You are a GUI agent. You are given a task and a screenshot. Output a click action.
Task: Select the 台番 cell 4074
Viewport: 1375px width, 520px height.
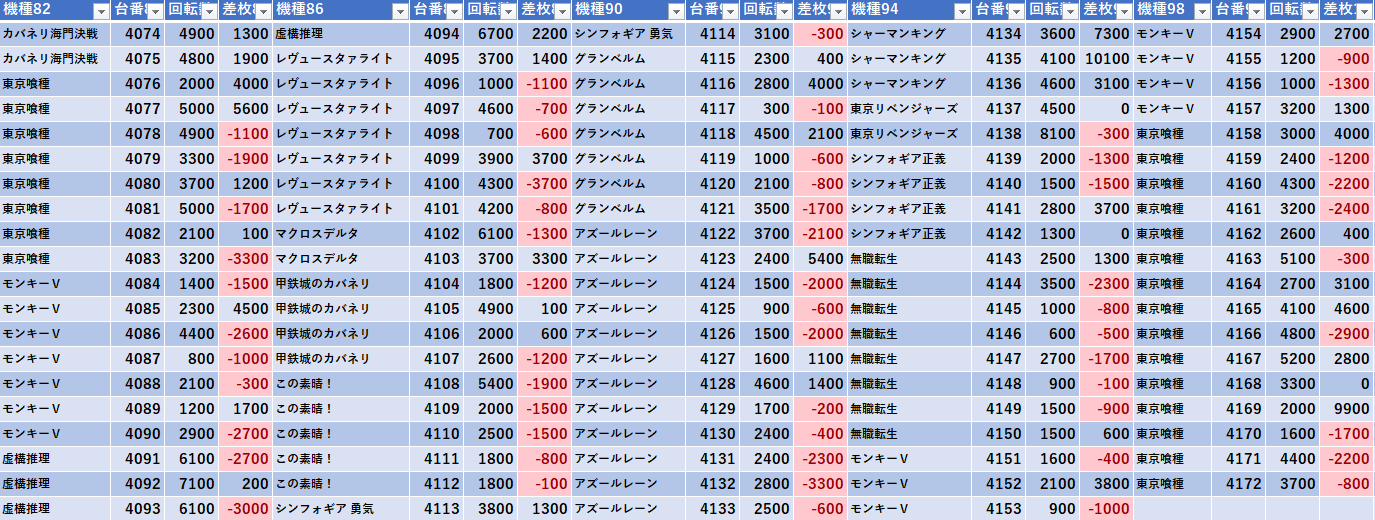click(137, 33)
